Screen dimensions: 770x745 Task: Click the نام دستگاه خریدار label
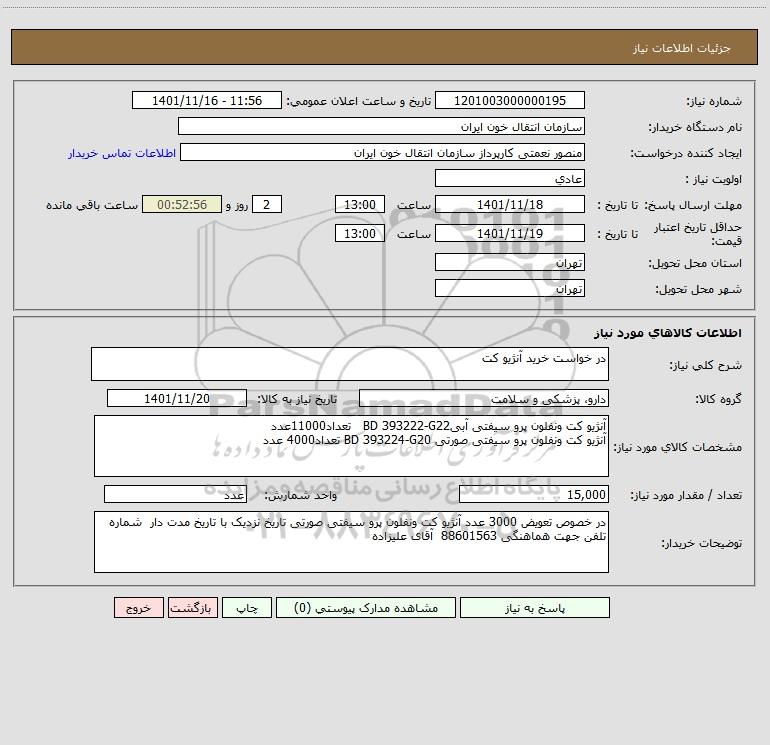point(695,127)
